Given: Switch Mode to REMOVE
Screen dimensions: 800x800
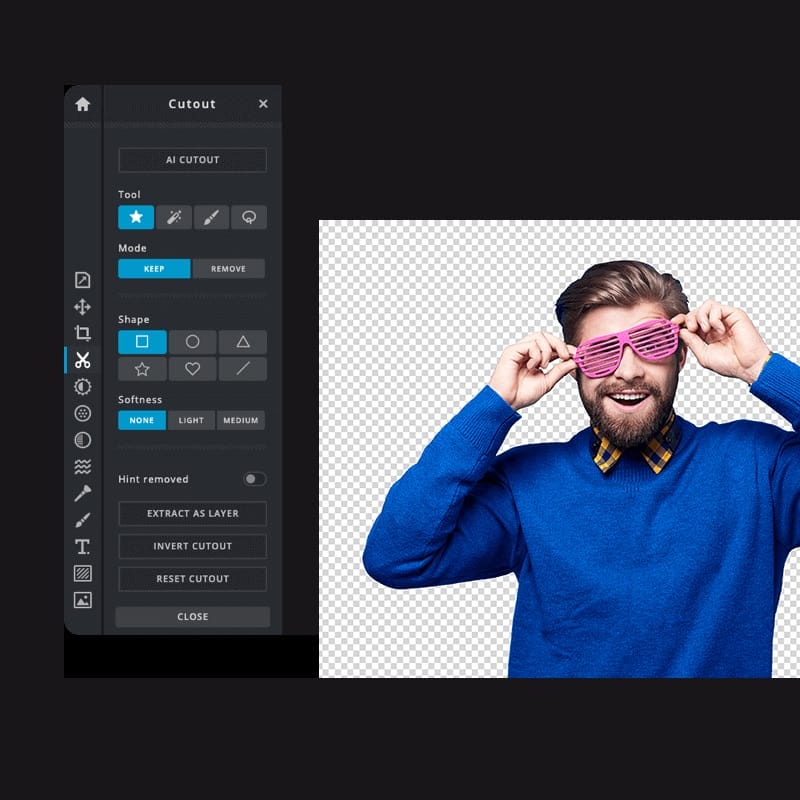Looking at the screenshot, I should coord(229,269).
